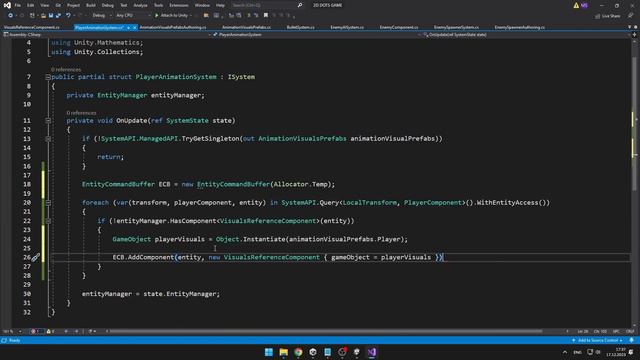Click the Visual Studio taskbar icon

tap(371, 352)
